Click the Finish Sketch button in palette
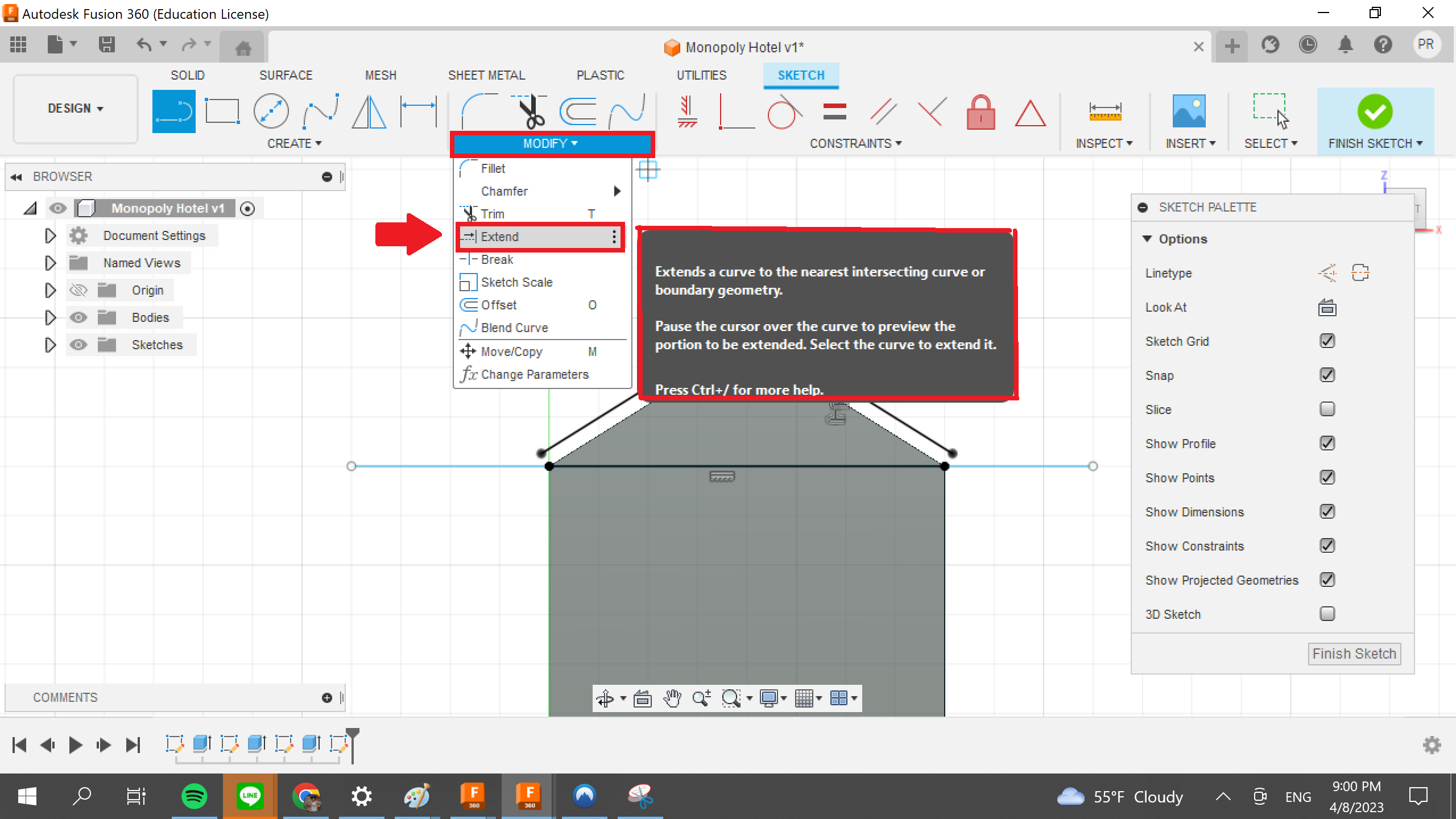 [1354, 653]
